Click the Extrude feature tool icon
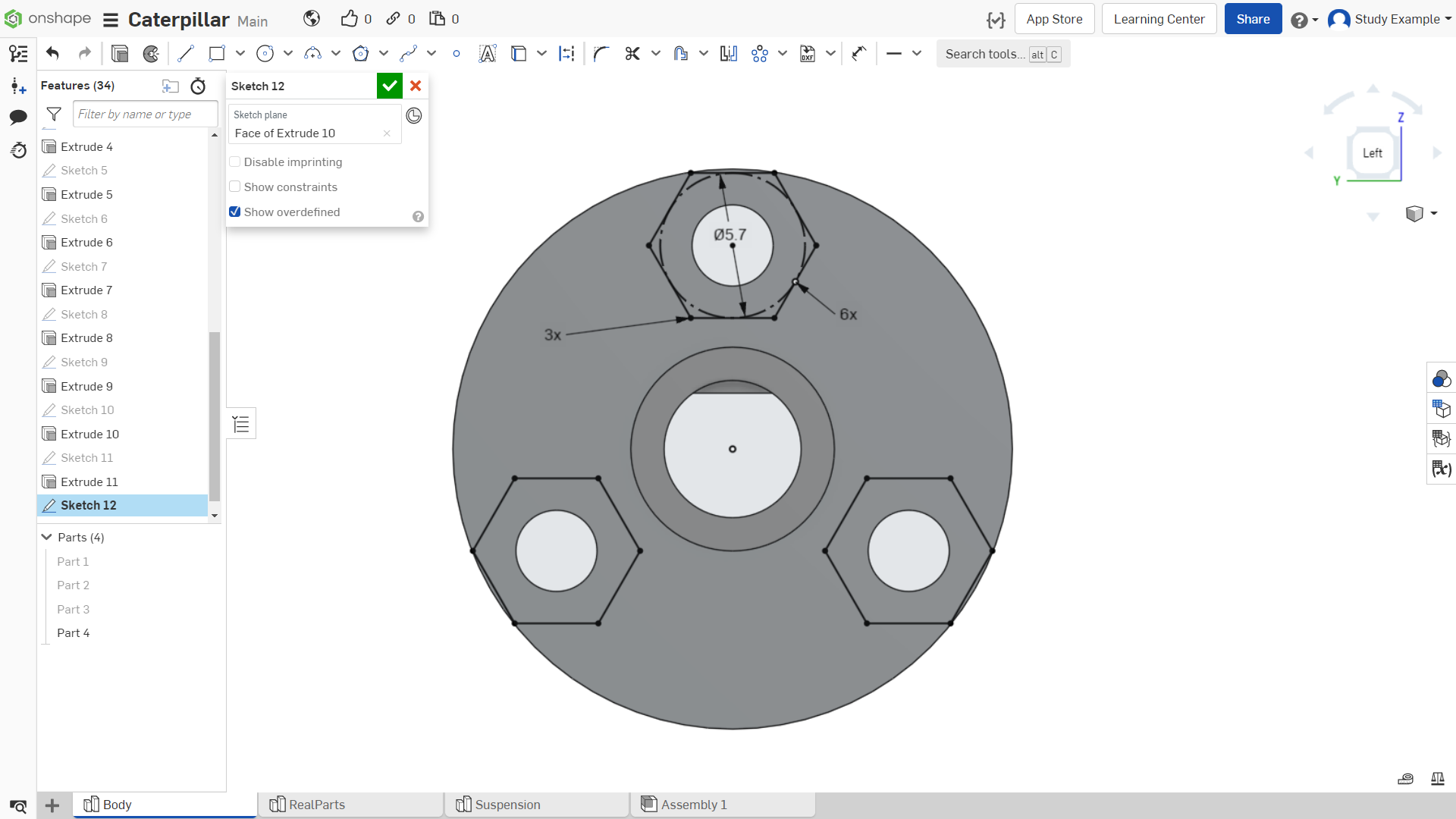1456x819 pixels. (x=120, y=54)
